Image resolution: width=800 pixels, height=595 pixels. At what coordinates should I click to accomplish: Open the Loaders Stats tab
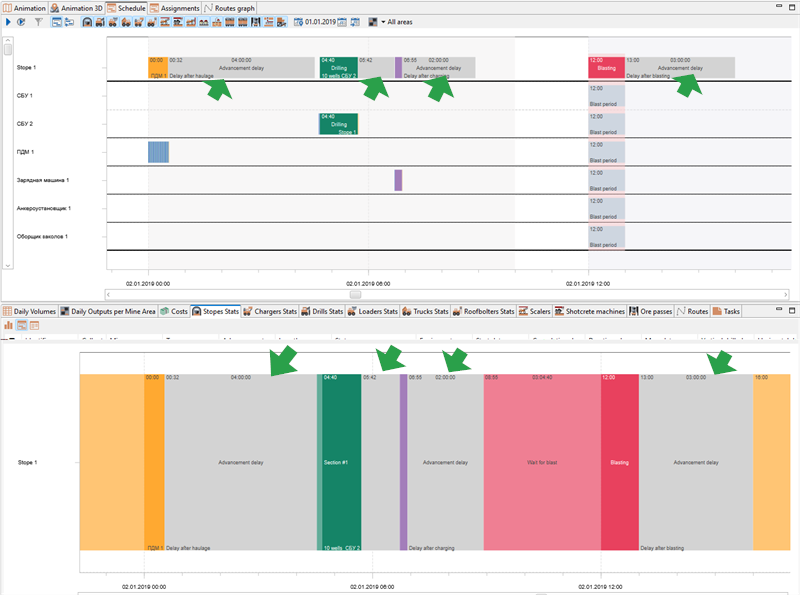(372, 311)
